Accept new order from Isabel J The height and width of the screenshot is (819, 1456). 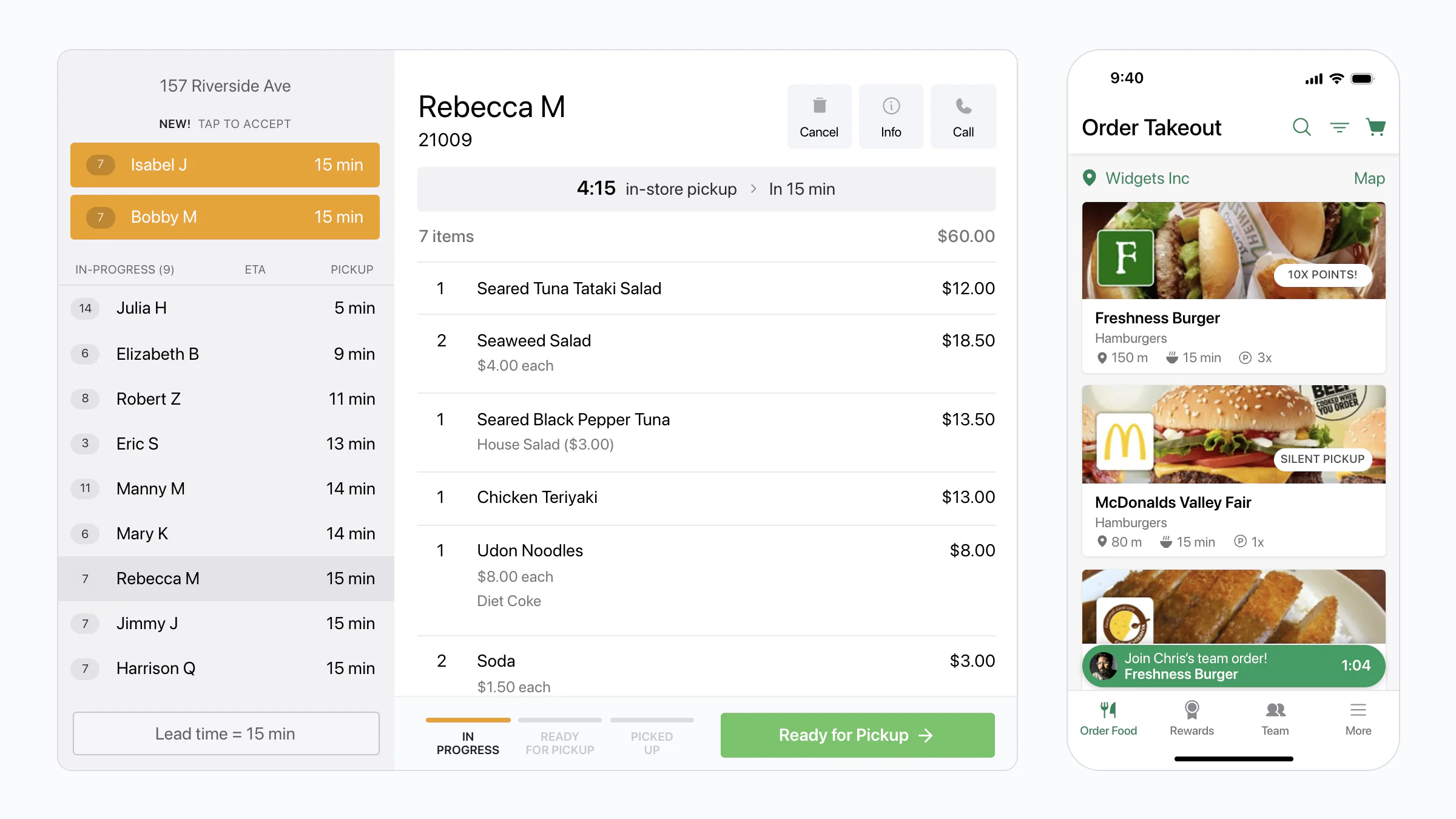pyautogui.click(x=225, y=165)
